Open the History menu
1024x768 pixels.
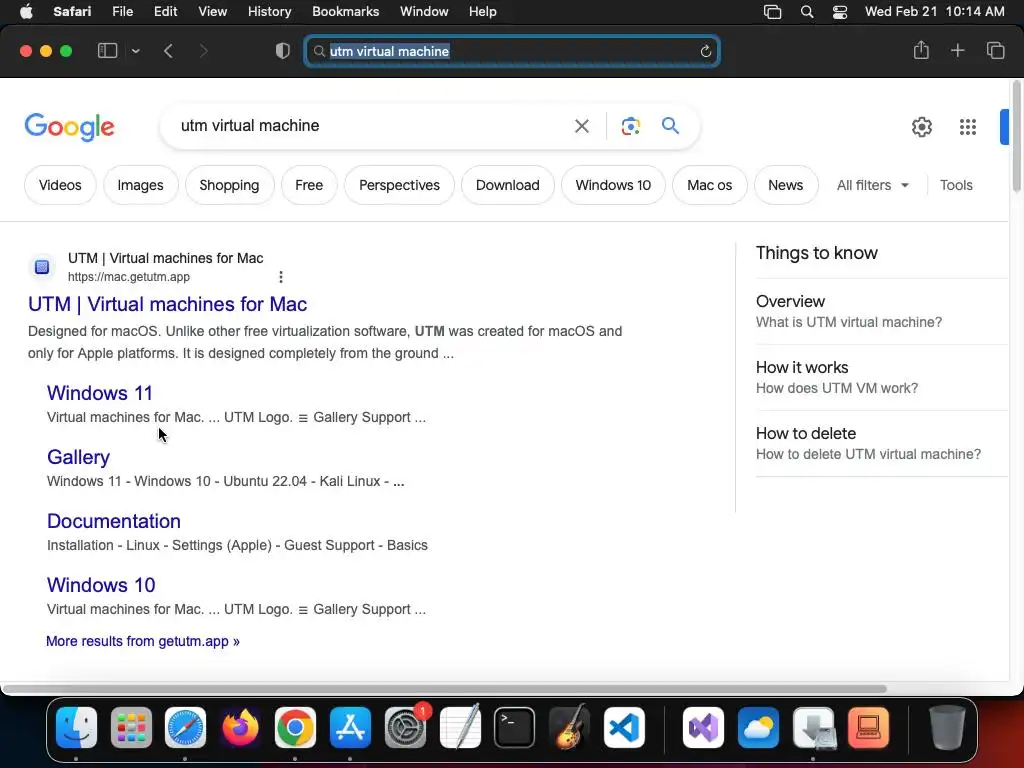269,12
